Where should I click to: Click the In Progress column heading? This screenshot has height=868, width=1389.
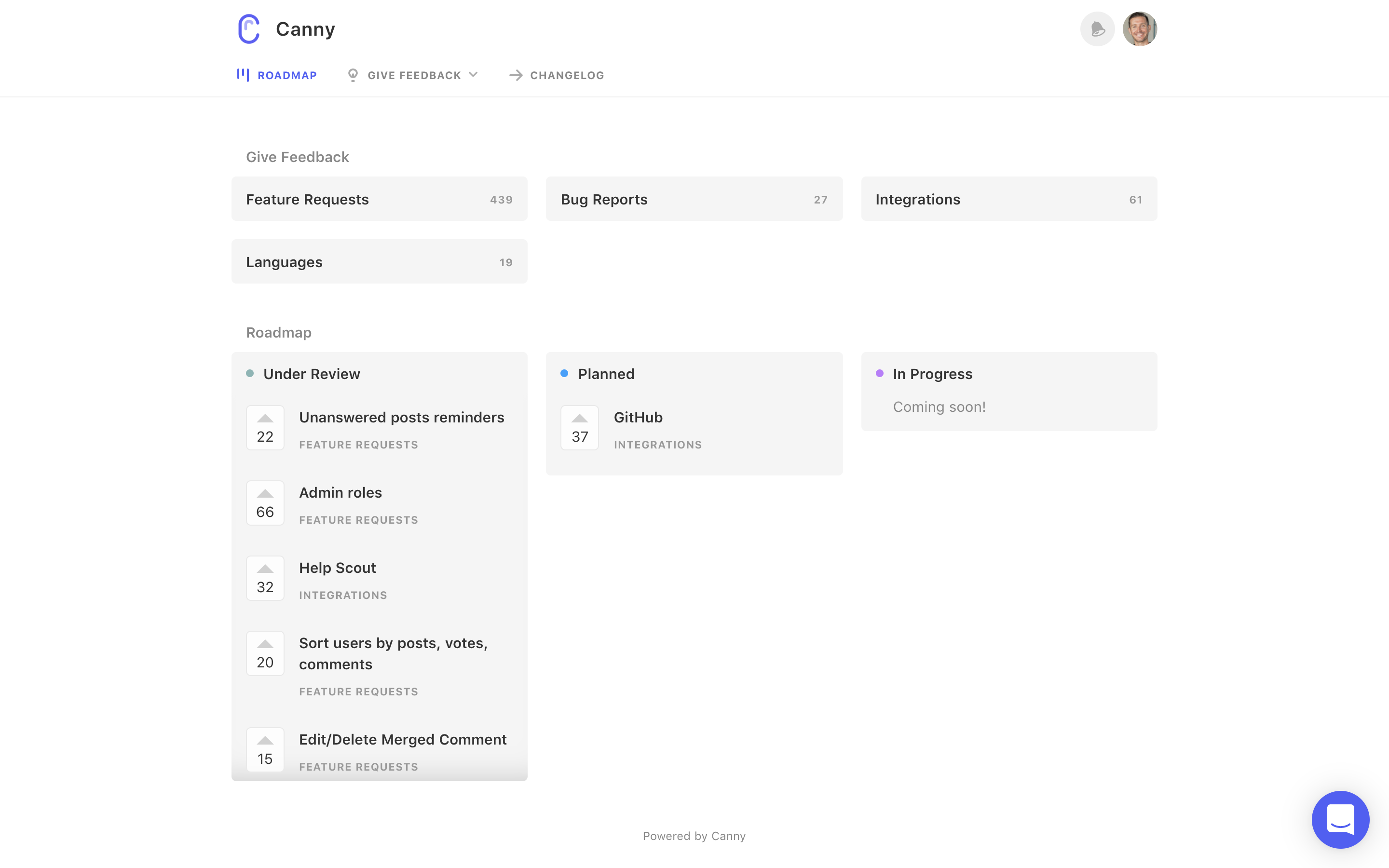point(933,374)
